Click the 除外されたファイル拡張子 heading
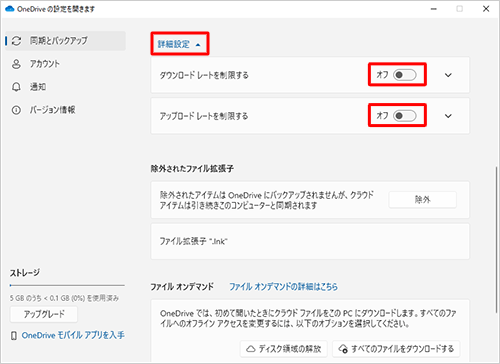Image resolution: width=500 pixels, height=364 pixels. coord(192,169)
